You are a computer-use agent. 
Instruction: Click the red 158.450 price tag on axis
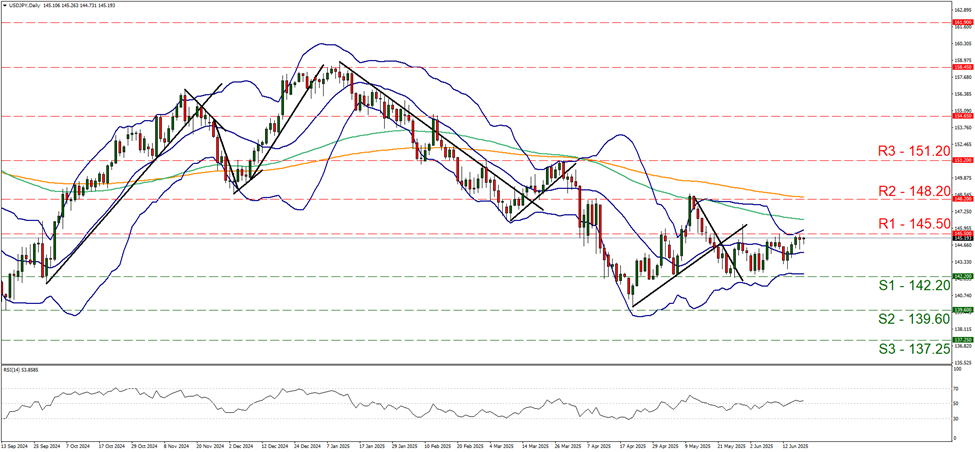[960, 67]
